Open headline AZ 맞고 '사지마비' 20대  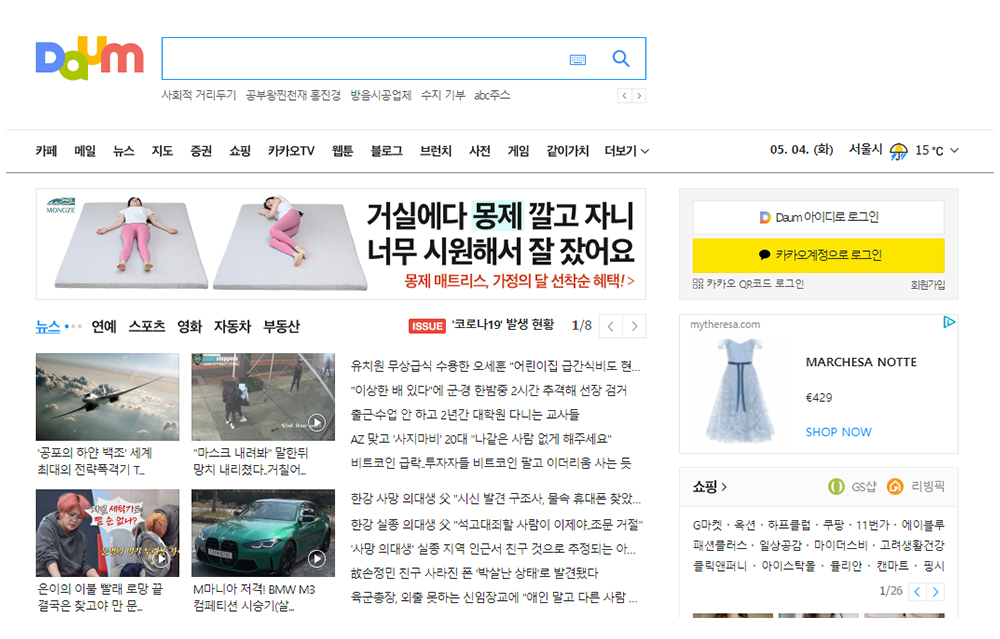481,439
